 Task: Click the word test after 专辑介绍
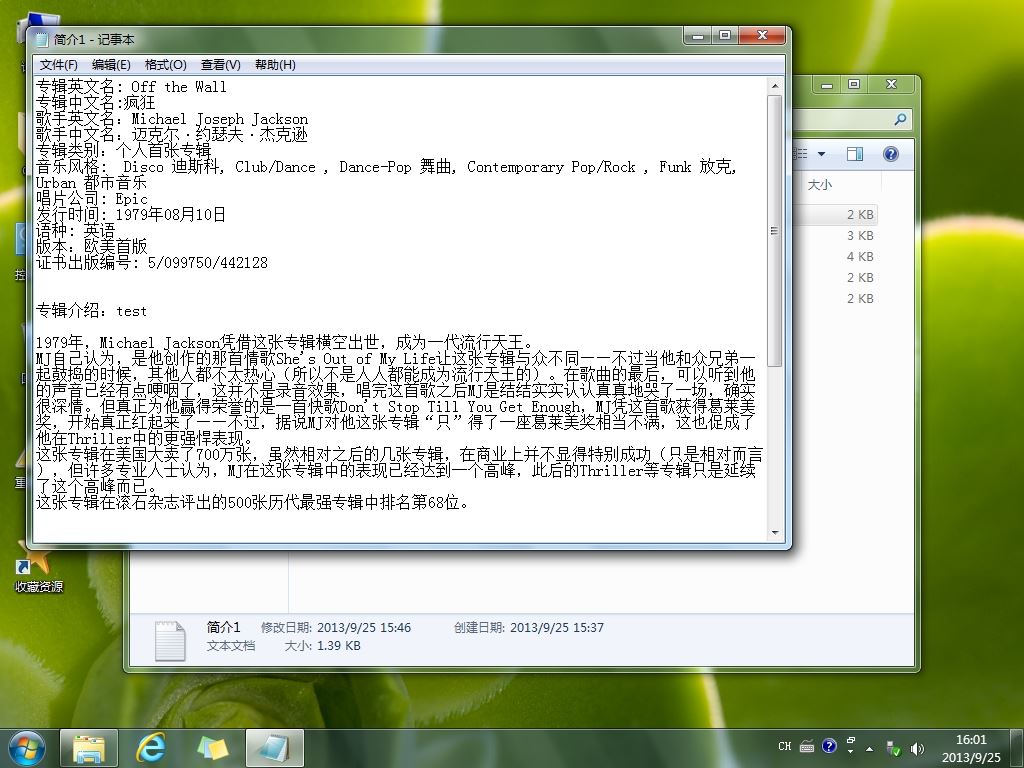pyautogui.click(x=132, y=312)
